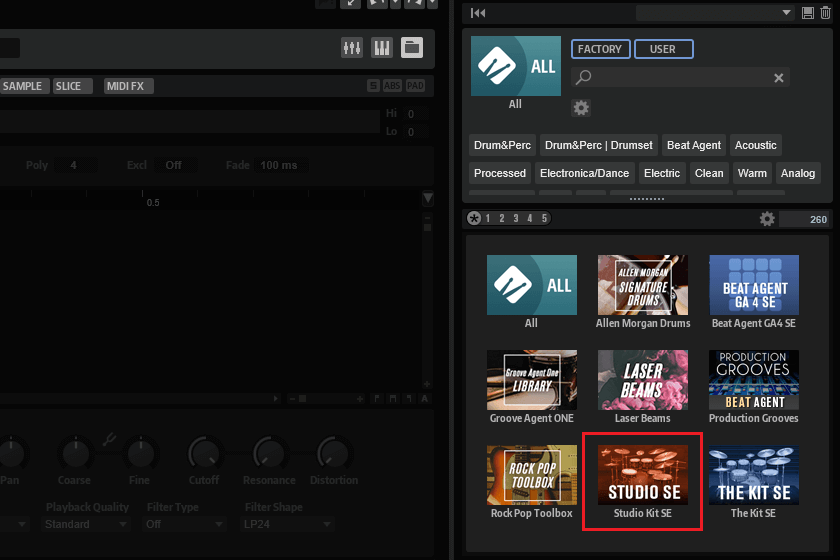The width and height of the screenshot is (840, 560).
Task: Open the Filter Shape LP24 dropdown
Action: 288,524
